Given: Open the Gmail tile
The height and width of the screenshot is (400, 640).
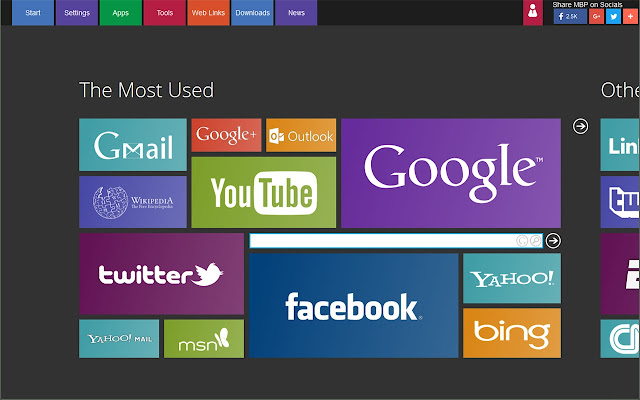Looking at the screenshot, I should pos(133,144).
